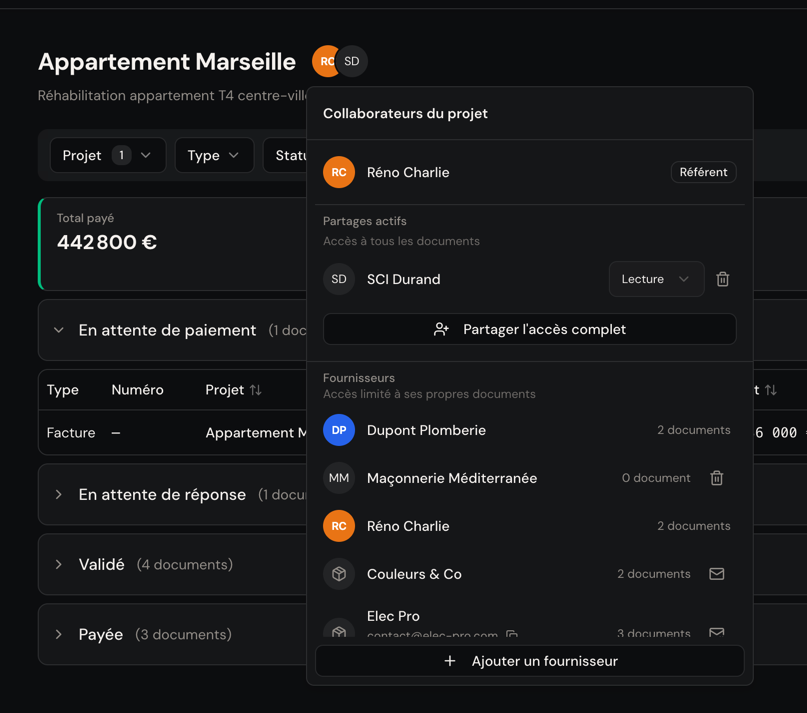Image resolution: width=807 pixels, height=713 pixels.
Task: Select Dupont Plomberie's DP avatar
Action: (x=339, y=430)
